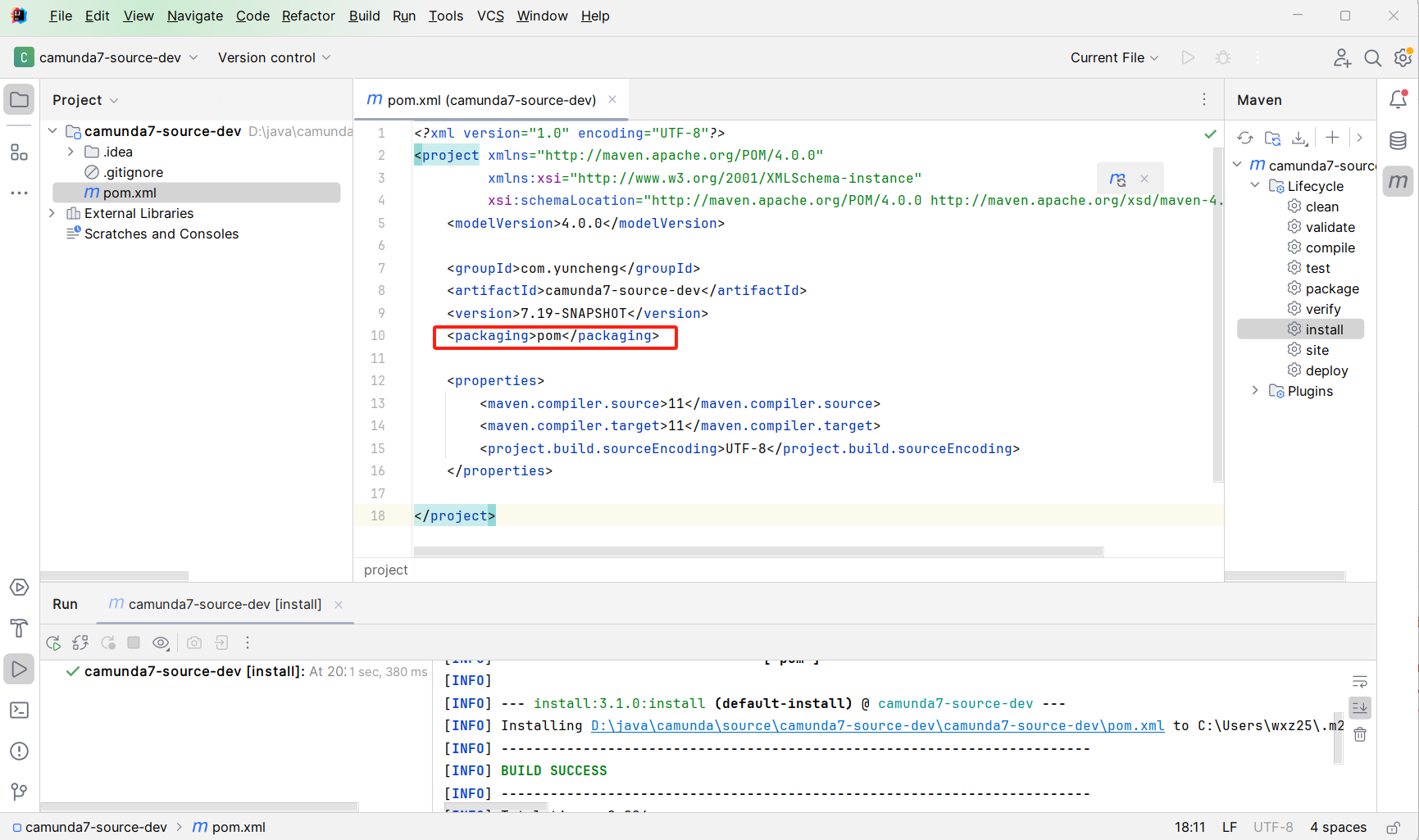Screen dimensions: 1419x840
Task: Open IDE settings gear icon
Action: click(1403, 57)
